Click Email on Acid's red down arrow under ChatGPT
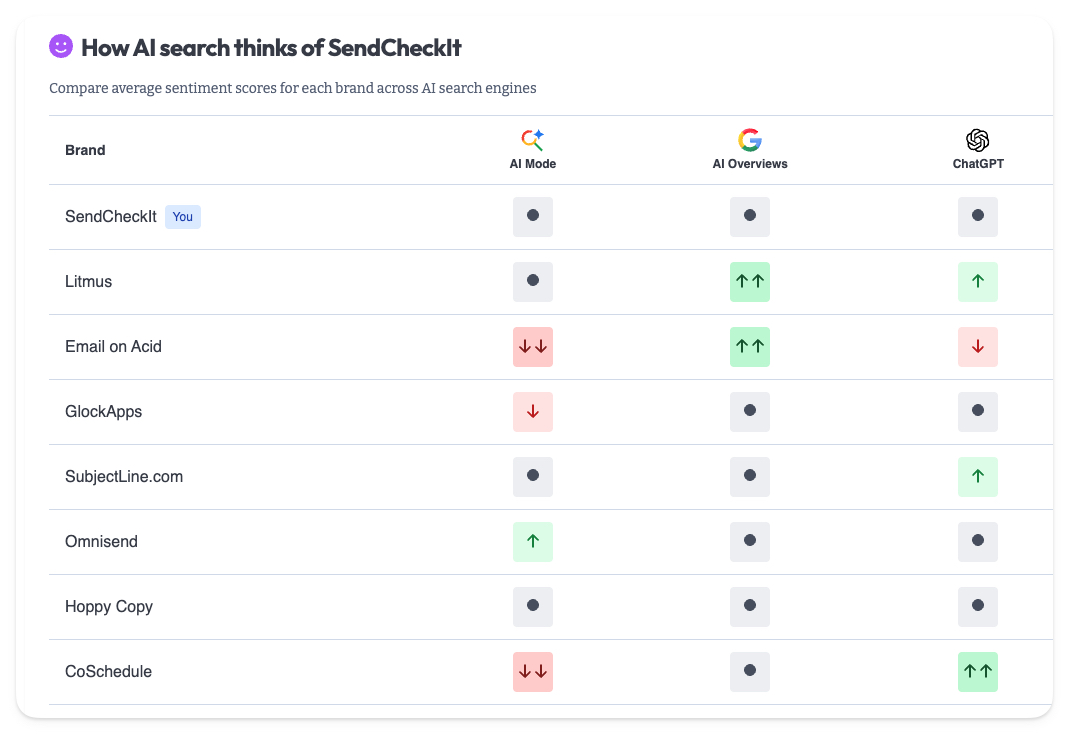The image size is (1069, 734). (977, 346)
